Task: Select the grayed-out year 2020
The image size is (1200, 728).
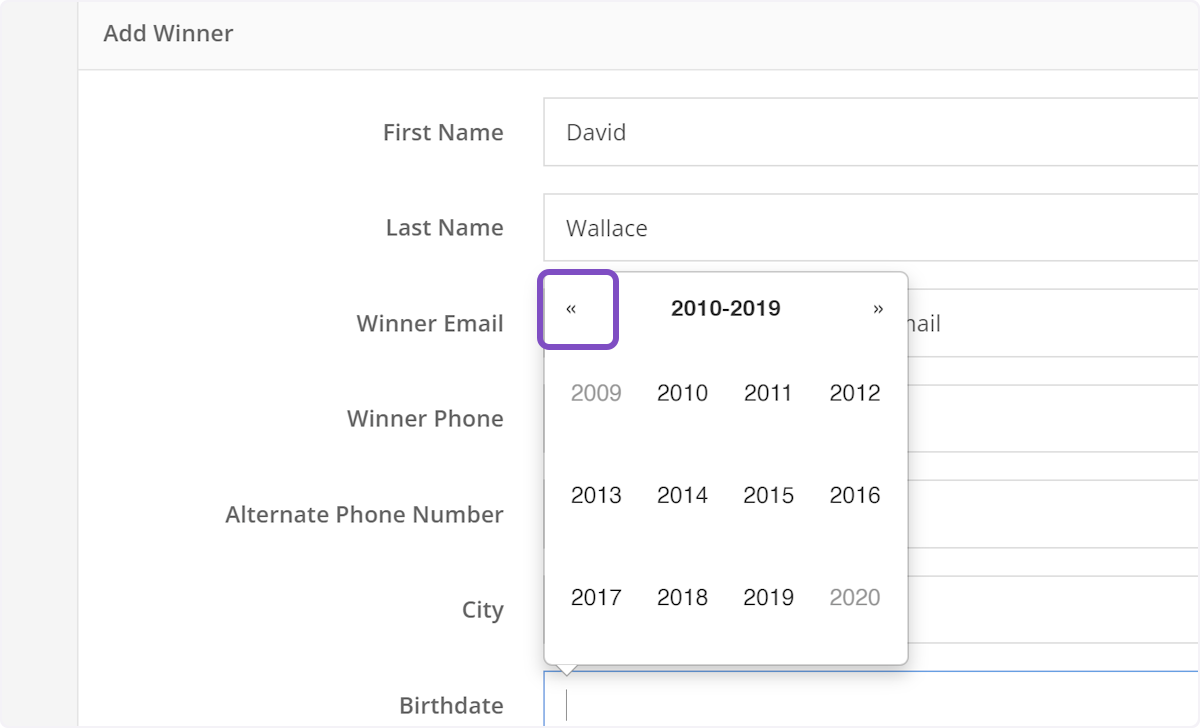Action: point(854,597)
